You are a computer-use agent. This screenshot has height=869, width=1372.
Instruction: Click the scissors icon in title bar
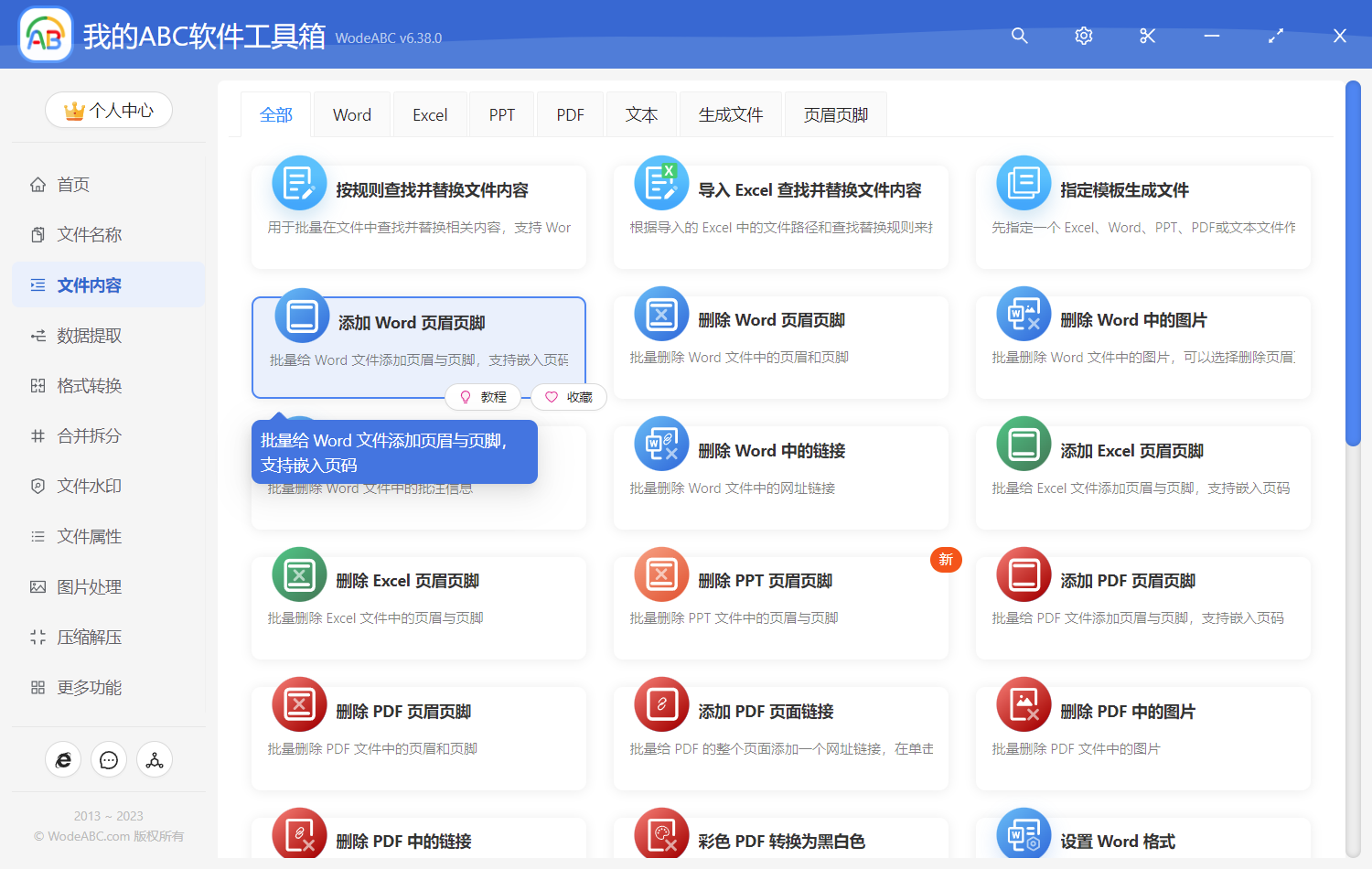coord(1147,36)
